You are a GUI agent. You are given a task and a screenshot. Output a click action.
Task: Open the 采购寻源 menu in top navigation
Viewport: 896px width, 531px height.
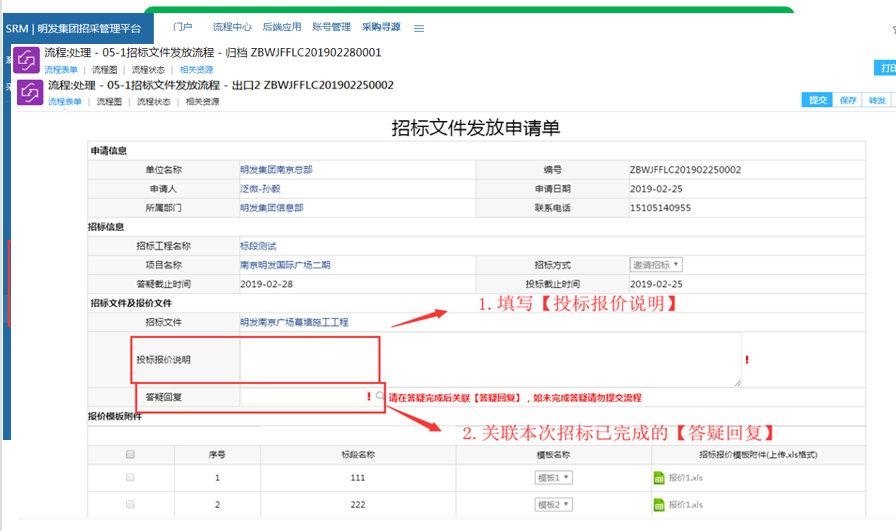[381, 27]
